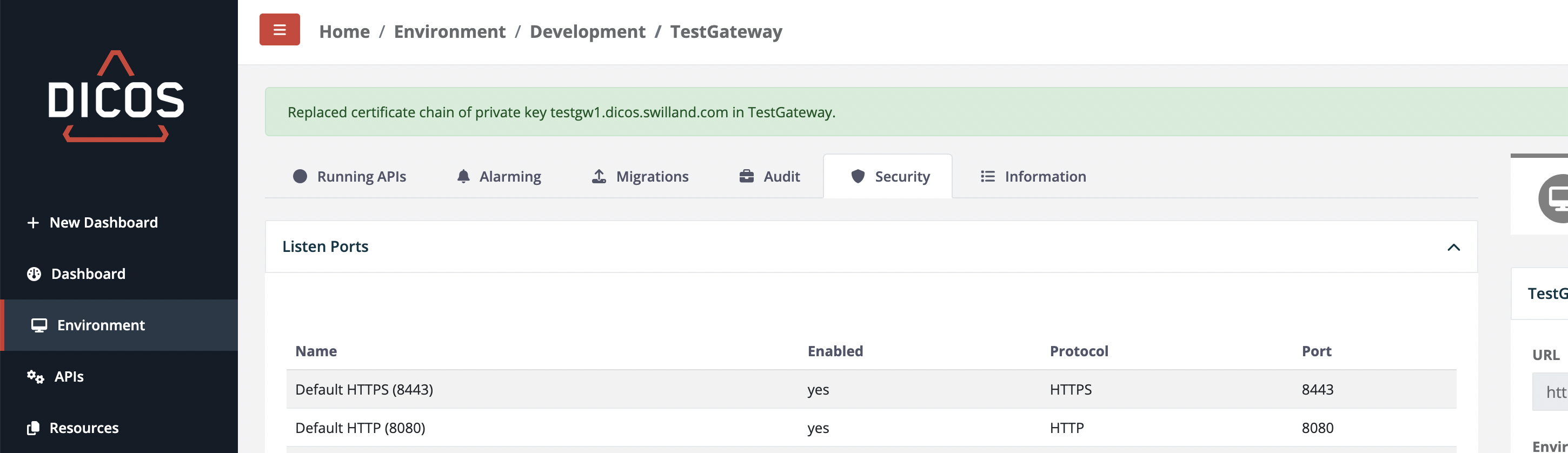Click the red hamburger menu button

280,29
